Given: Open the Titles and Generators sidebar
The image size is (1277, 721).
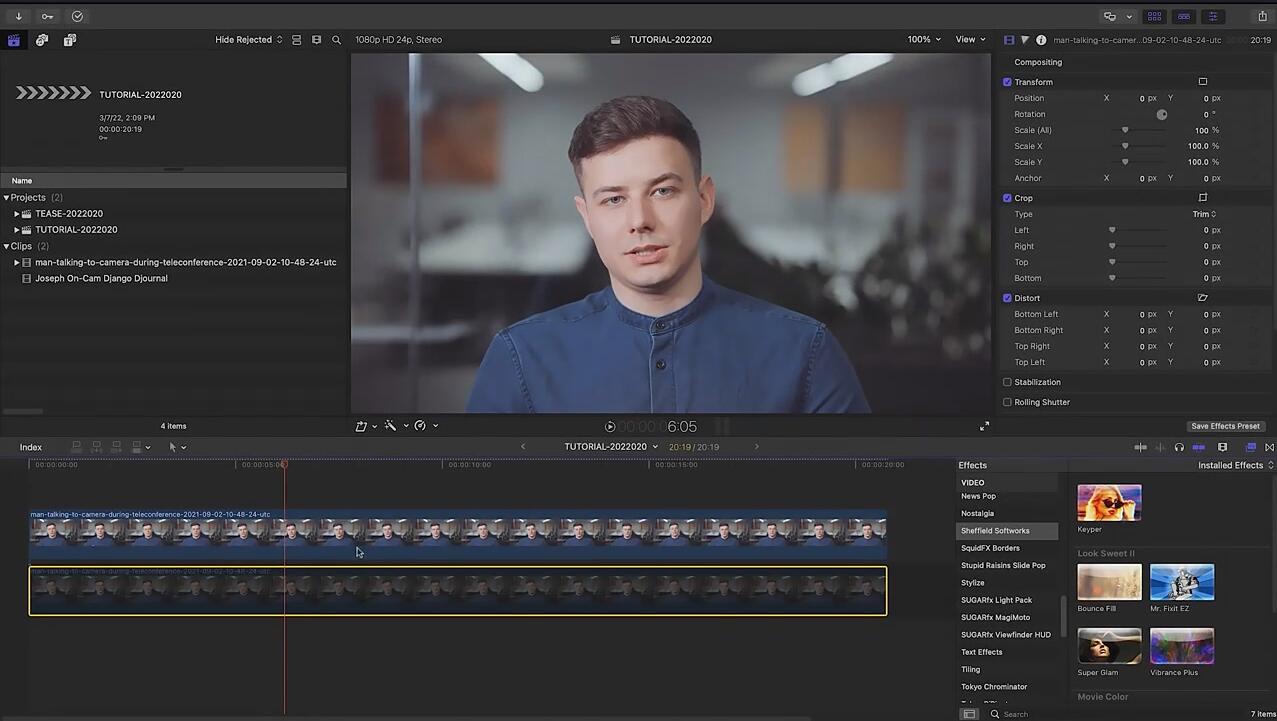Looking at the screenshot, I should tap(70, 40).
